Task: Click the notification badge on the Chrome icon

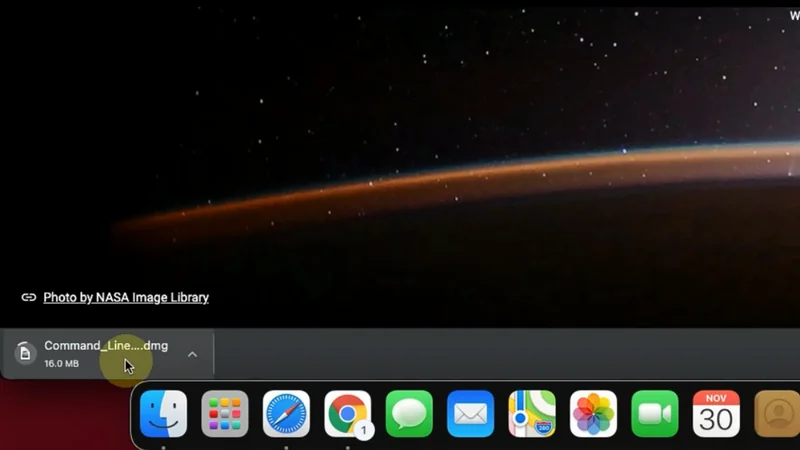Action: coord(364,431)
